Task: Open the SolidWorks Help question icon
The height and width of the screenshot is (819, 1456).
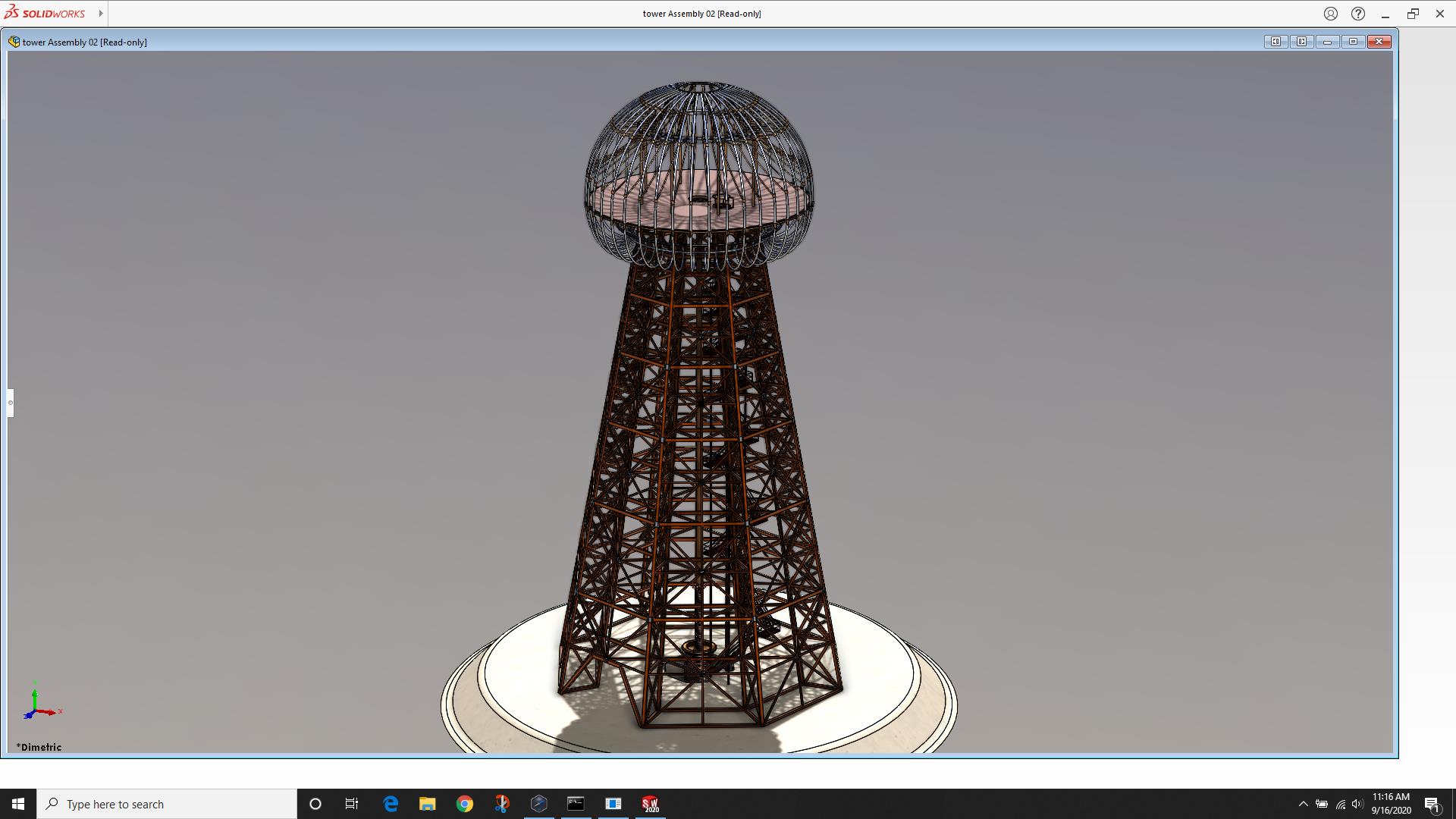Action: pyautogui.click(x=1358, y=14)
